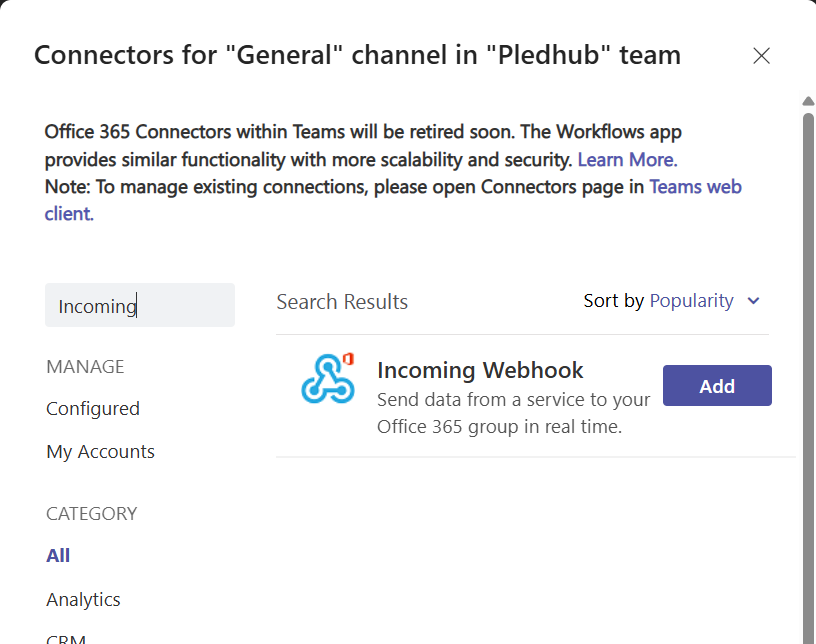
Task: Click the chevron next to Popularity
Action: (x=753, y=300)
